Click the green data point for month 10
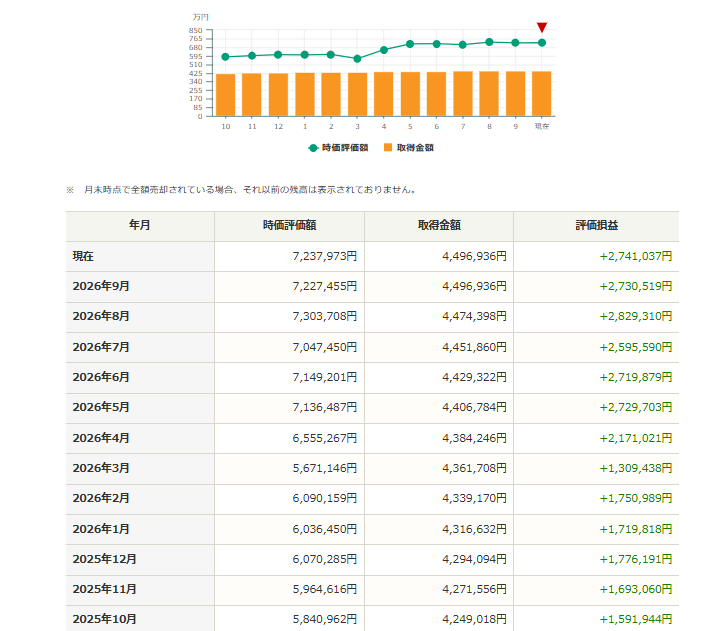This screenshot has width=720, height=631. click(x=225, y=57)
